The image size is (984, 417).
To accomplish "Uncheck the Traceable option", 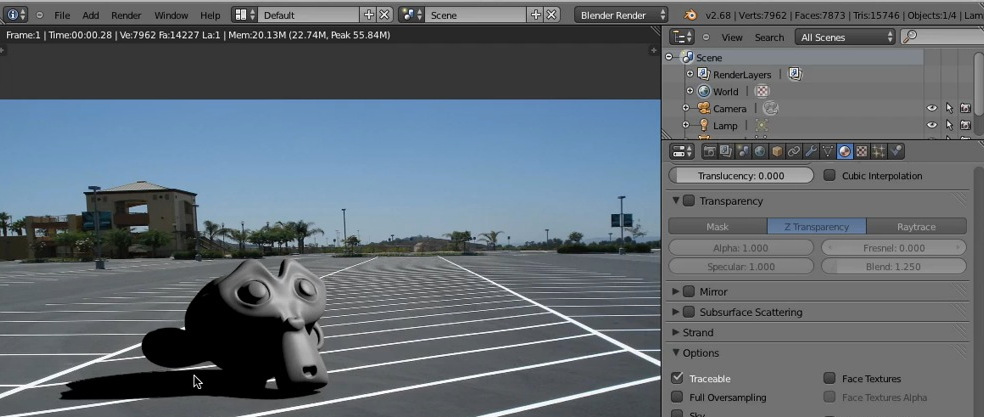I will click(676, 378).
